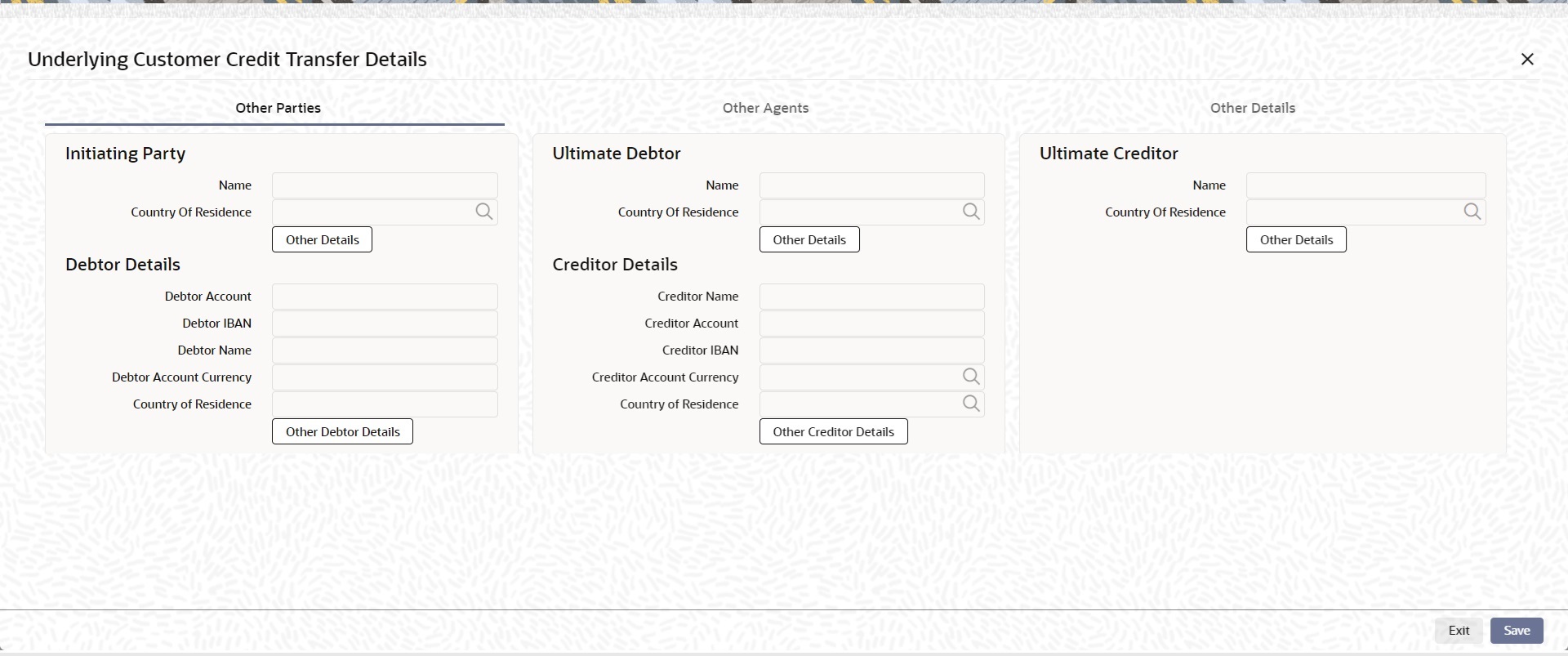This screenshot has width=1568, height=656.
Task: Click the Debtor IBAN label
Action: click(216, 324)
